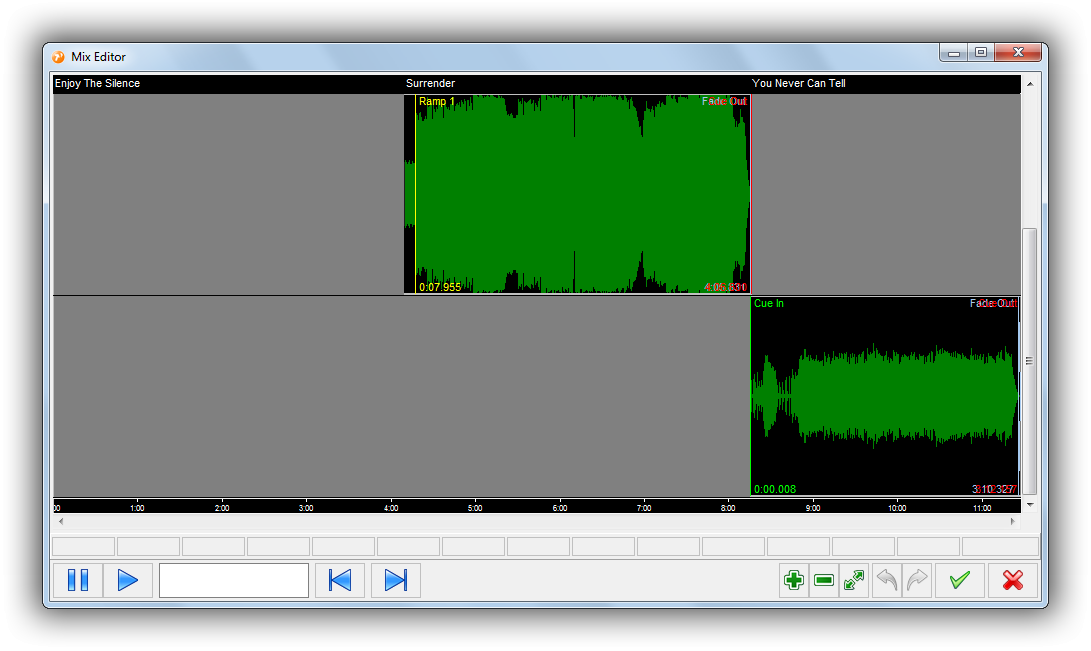Accept changes with the green checkmark
The width and height of the screenshot is (1091, 651).
[959, 580]
